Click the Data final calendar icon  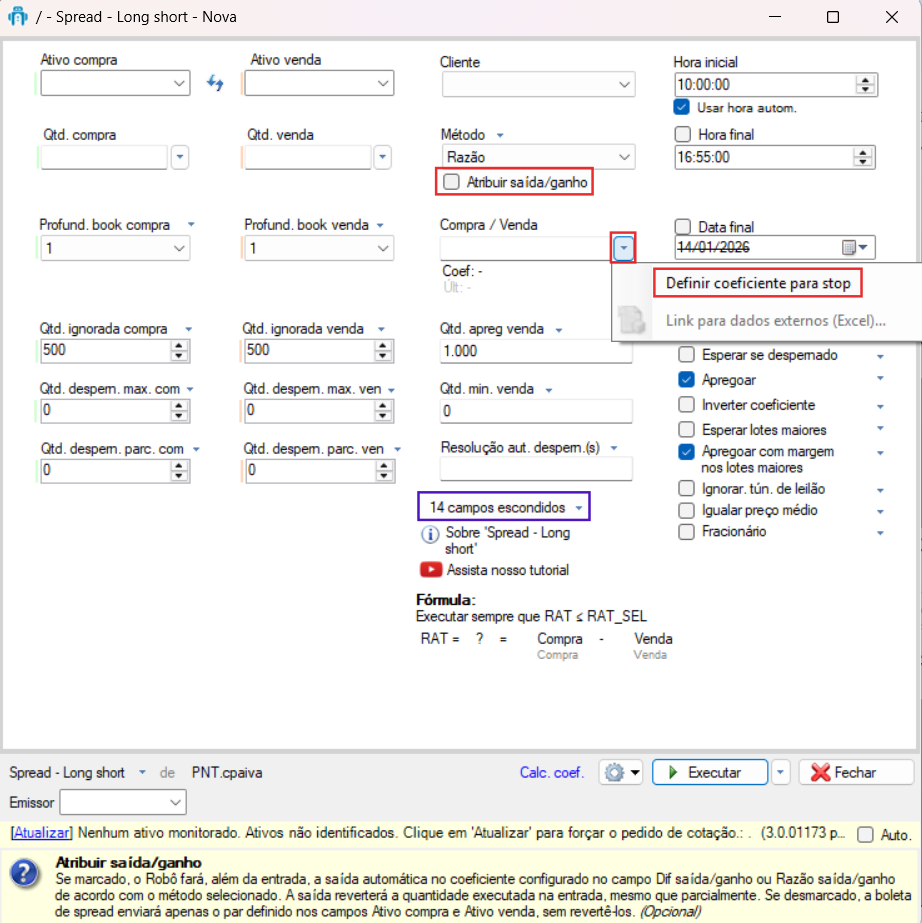pyautogui.click(x=848, y=247)
